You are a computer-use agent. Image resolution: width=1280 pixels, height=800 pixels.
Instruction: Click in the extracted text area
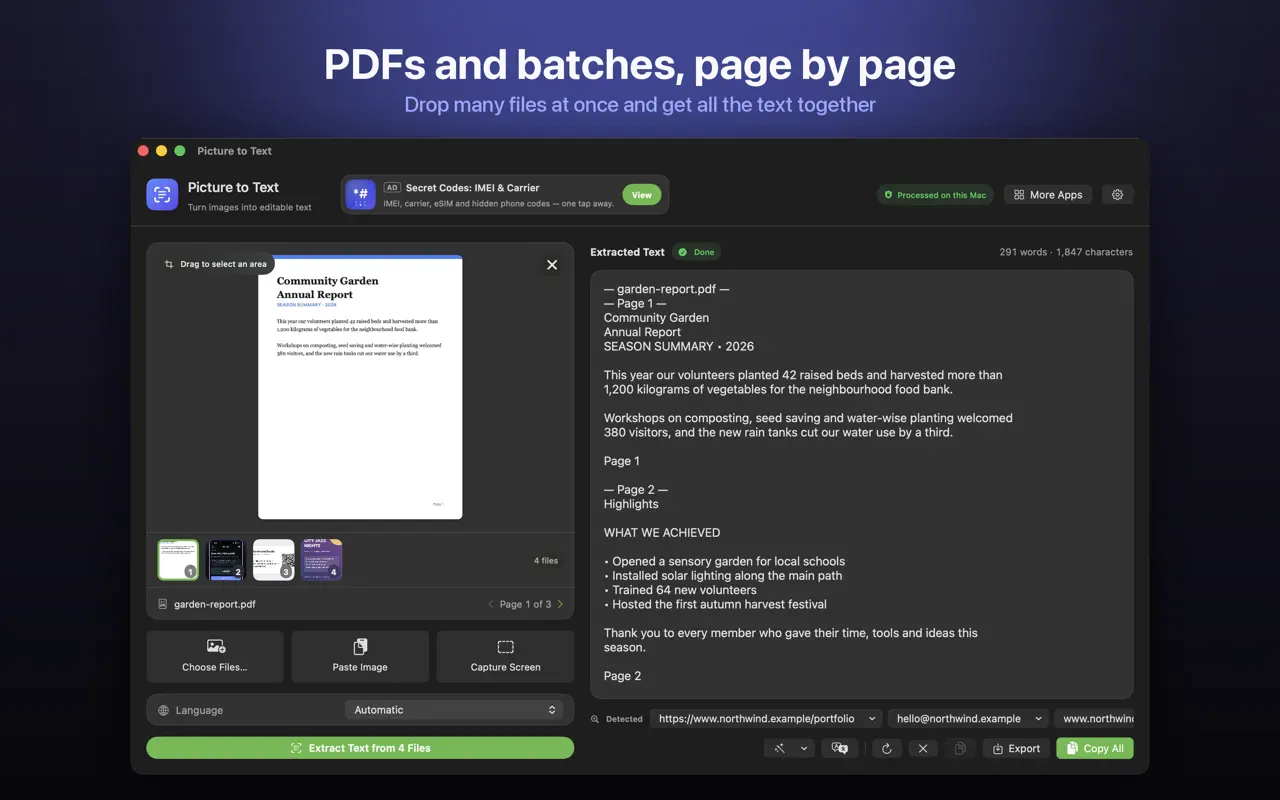point(862,484)
